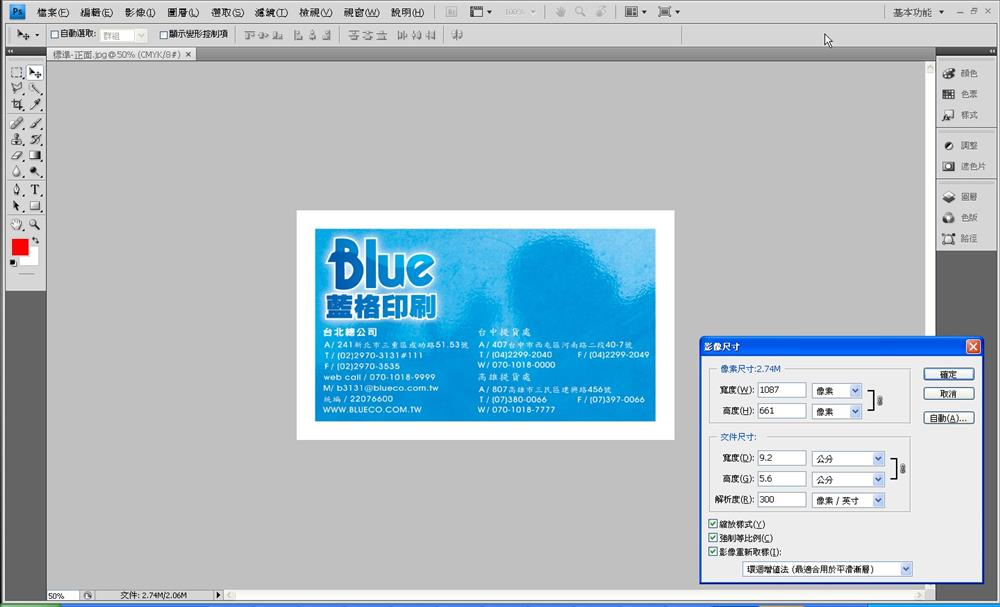Click the 確定 button to confirm
Image resolution: width=1000 pixels, height=607 pixels.
948,374
